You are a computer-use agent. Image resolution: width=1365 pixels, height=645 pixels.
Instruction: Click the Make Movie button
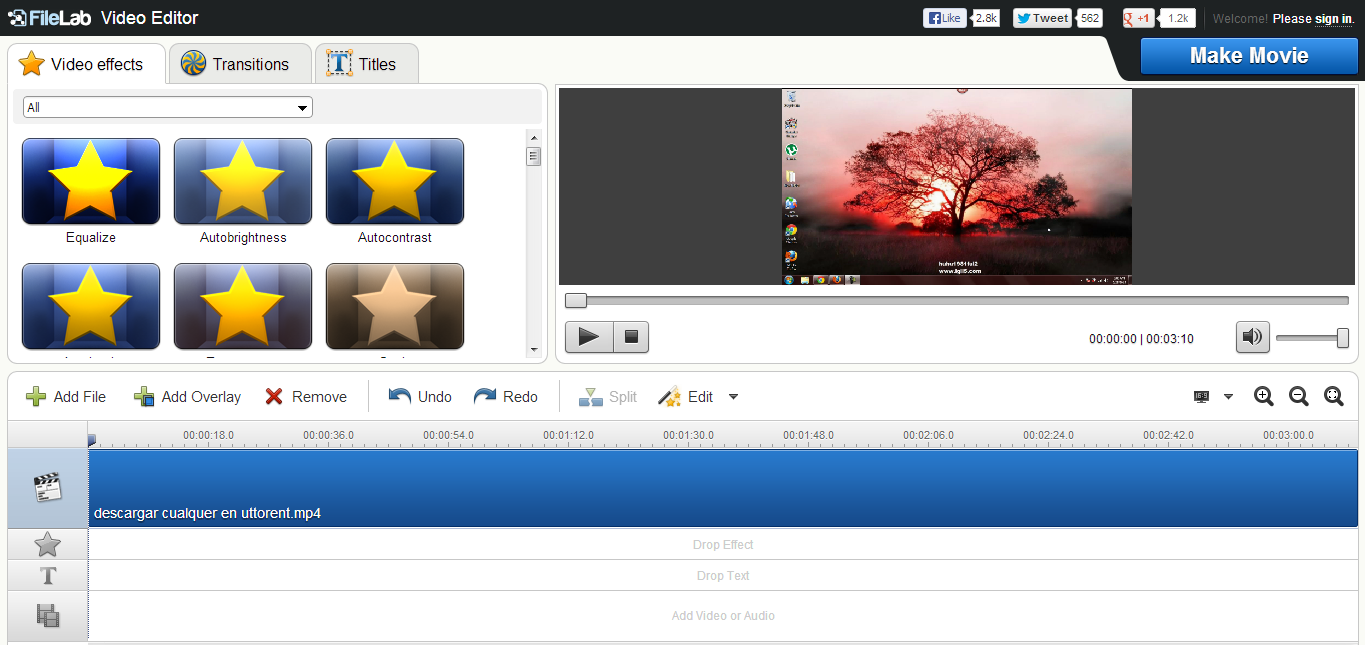pos(1248,56)
